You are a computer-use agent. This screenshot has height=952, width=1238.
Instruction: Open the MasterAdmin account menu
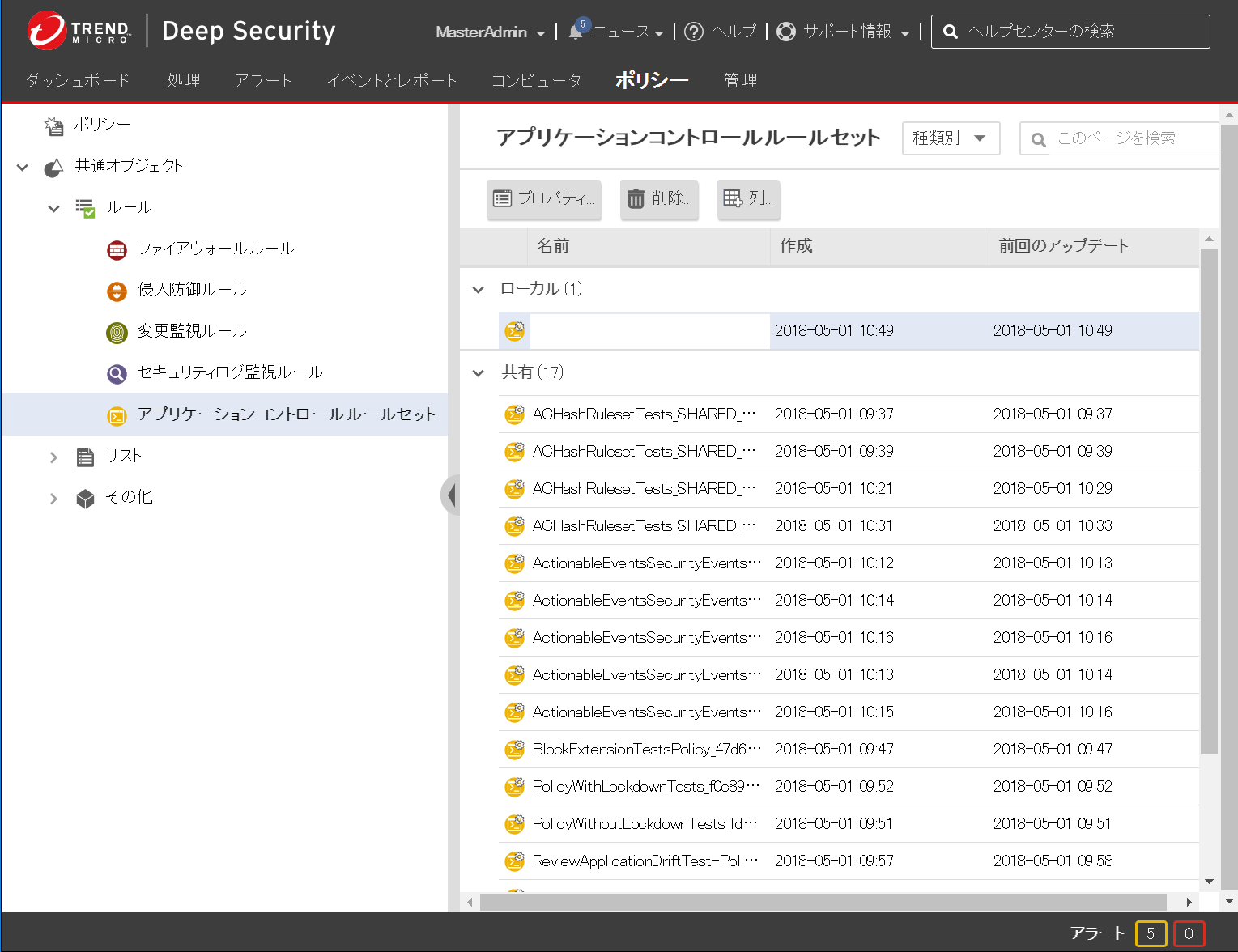click(x=490, y=32)
